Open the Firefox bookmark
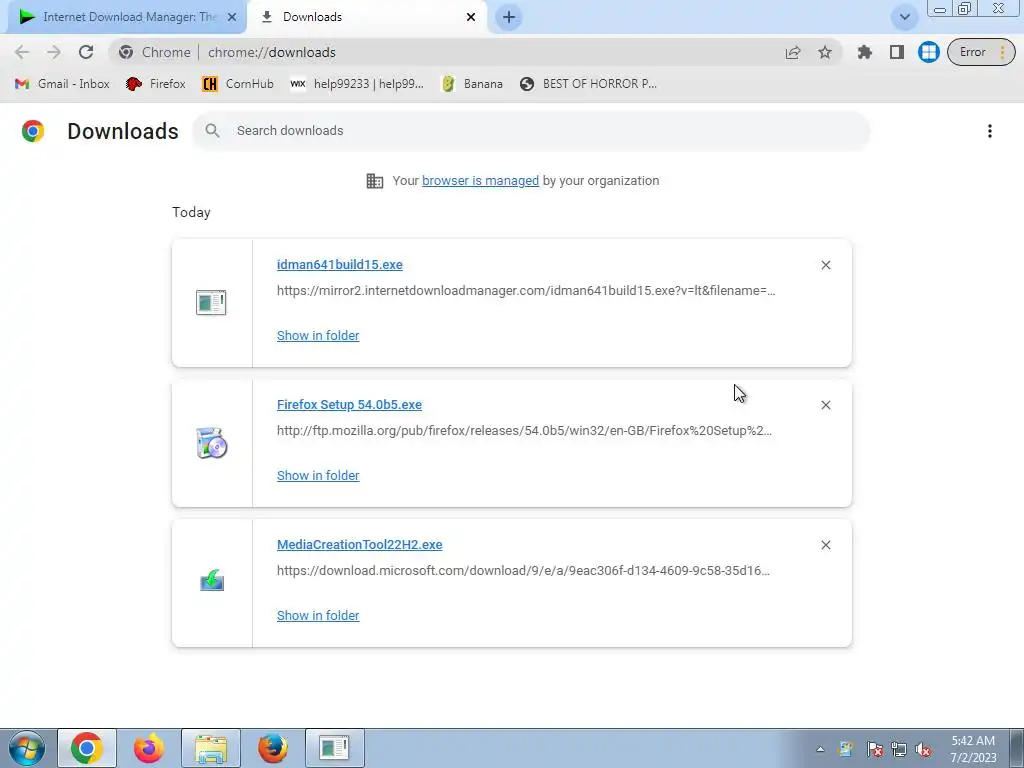The height and width of the screenshot is (768, 1024). [155, 84]
